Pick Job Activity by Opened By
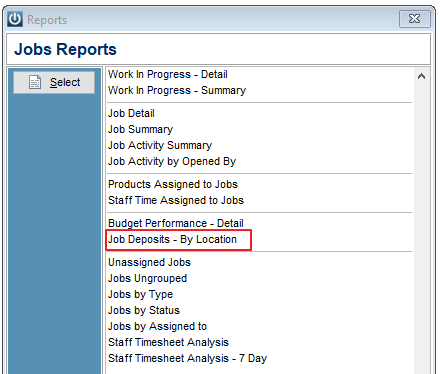The image size is (440, 374). [172, 161]
